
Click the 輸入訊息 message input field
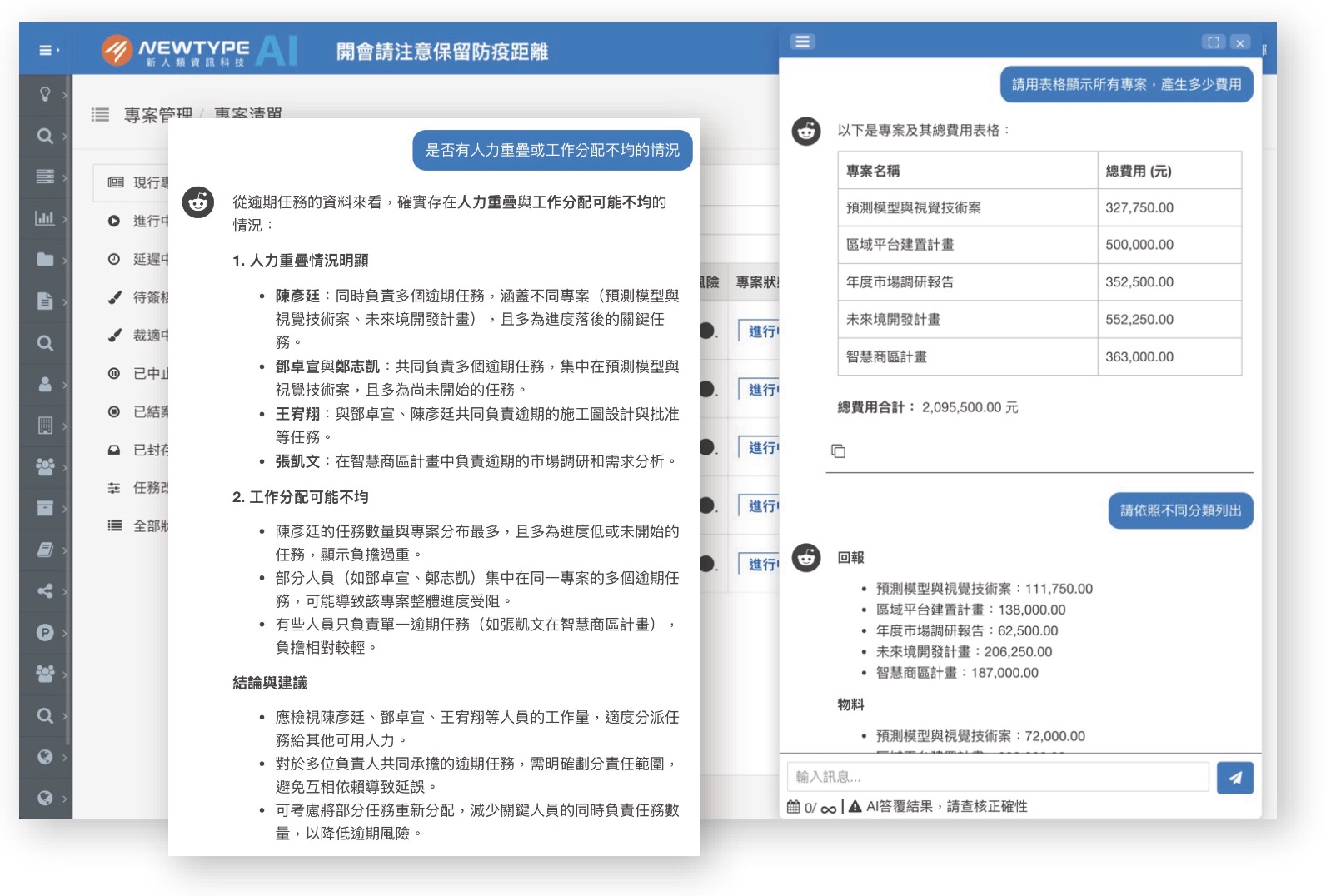pyautogui.click(x=997, y=777)
